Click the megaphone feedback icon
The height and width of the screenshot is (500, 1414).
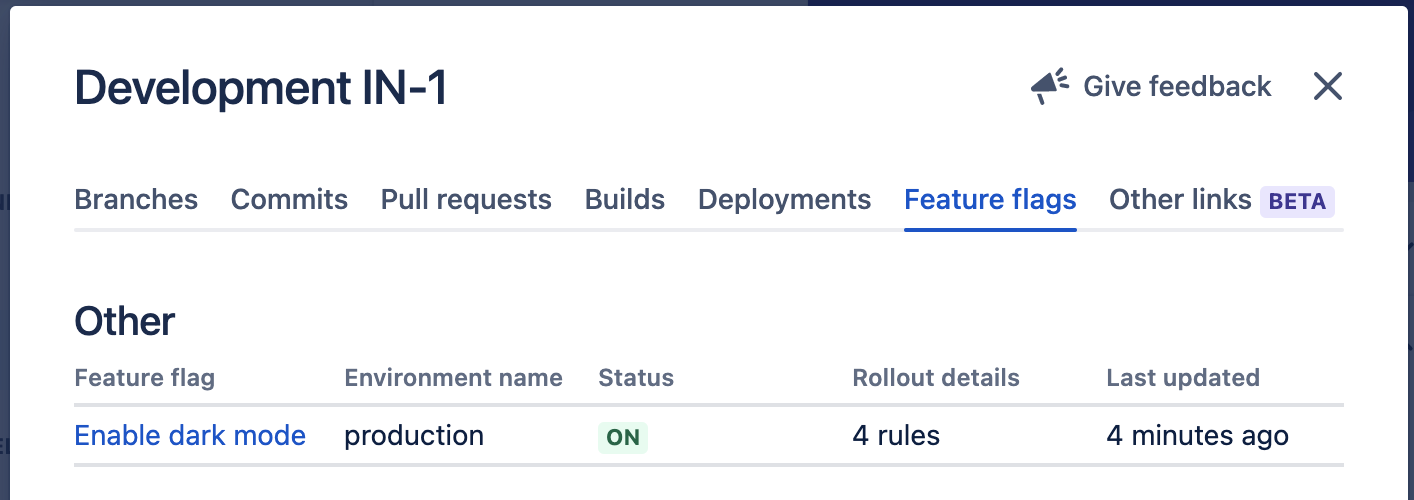(x=1050, y=87)
